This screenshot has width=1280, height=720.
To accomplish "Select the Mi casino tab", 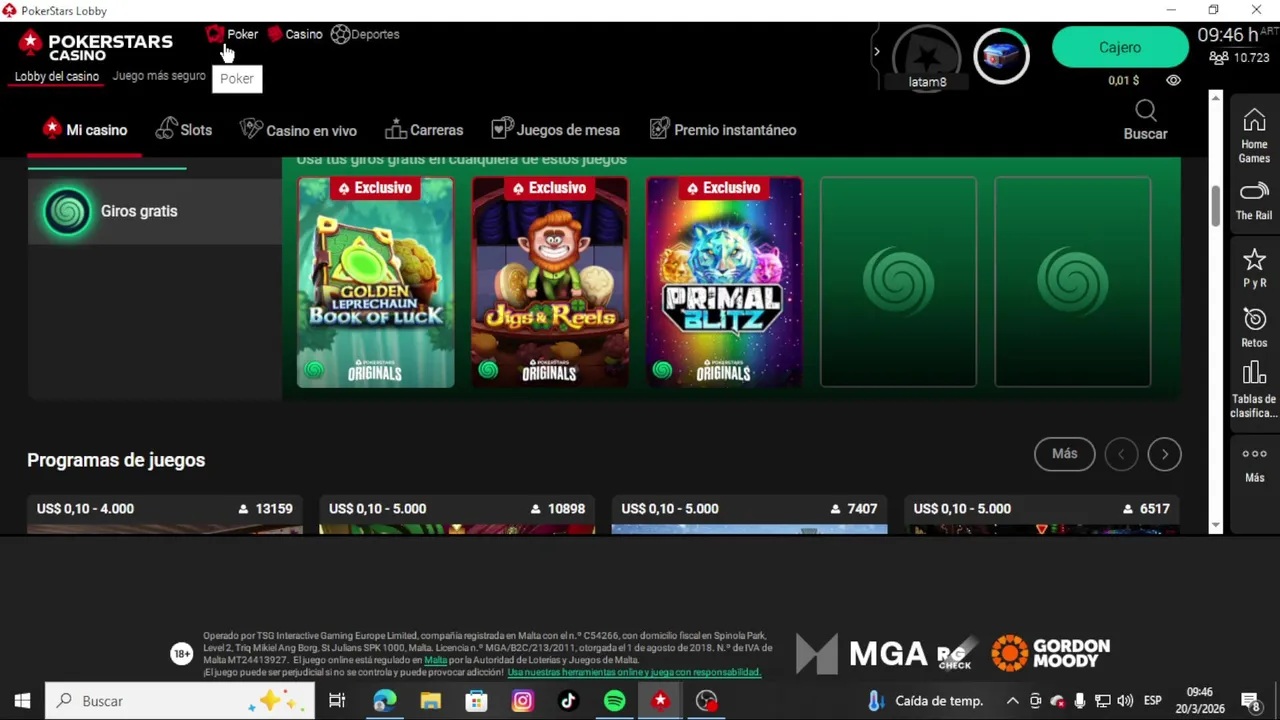I will [x=85, y=130].
